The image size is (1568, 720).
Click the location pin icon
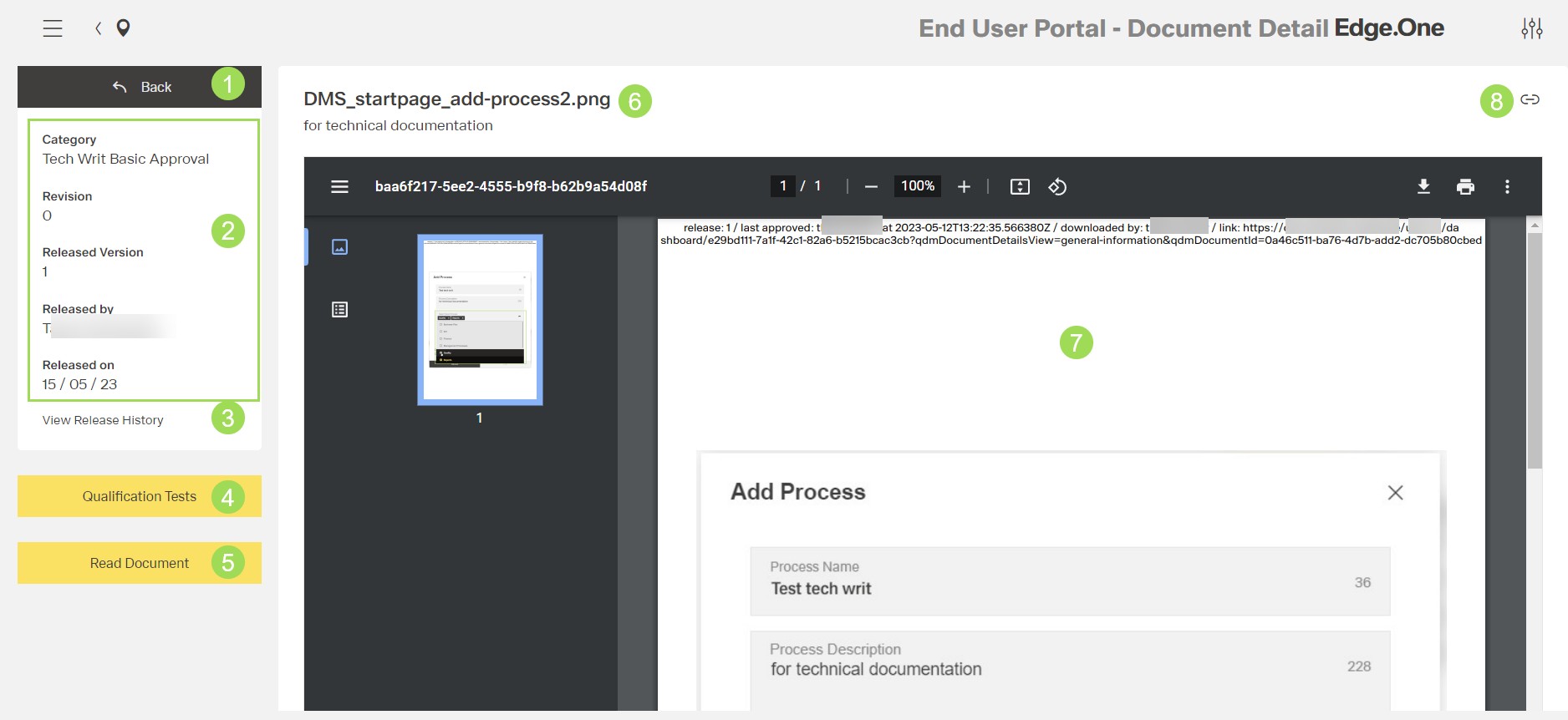coord(123,28)
